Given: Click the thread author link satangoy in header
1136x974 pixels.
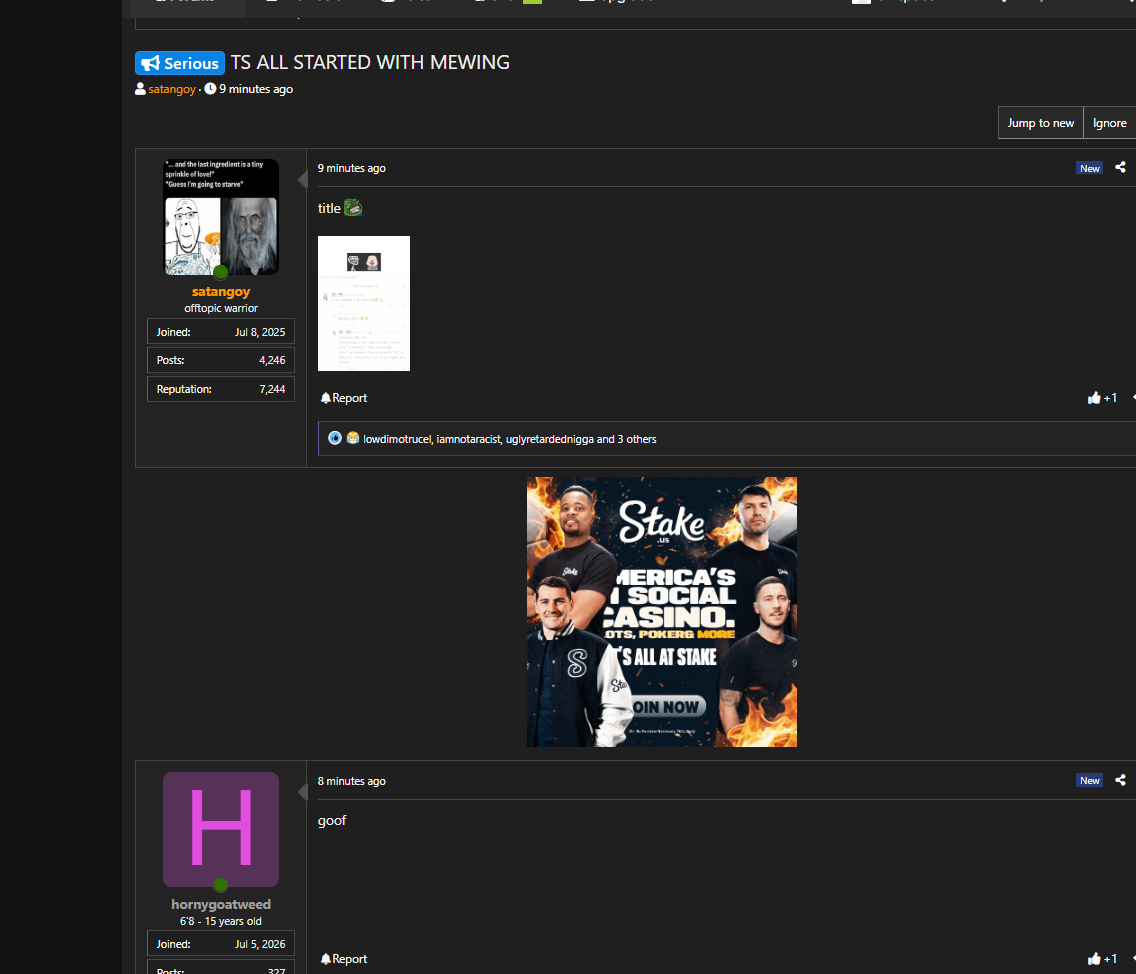Looking at the screenshot, I should point(172,89).
